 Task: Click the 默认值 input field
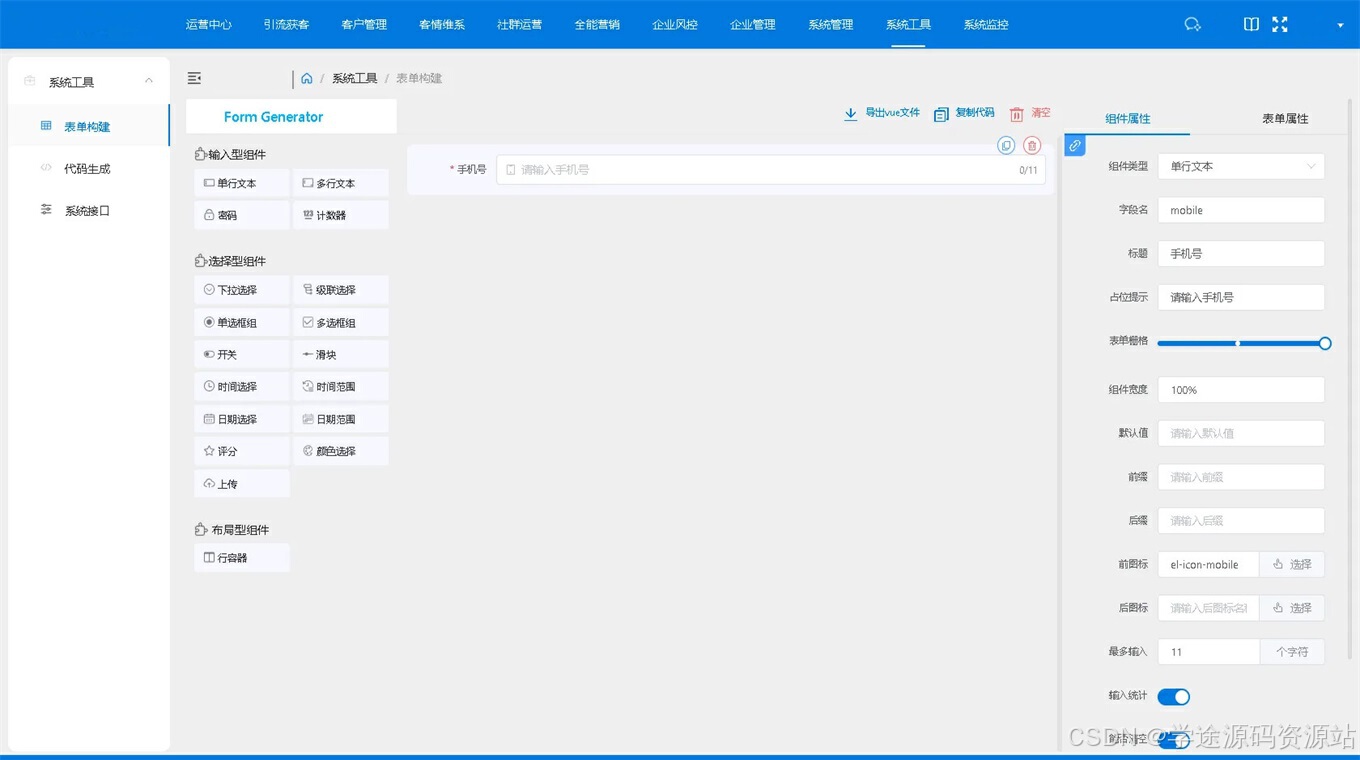pos(1241,433)
